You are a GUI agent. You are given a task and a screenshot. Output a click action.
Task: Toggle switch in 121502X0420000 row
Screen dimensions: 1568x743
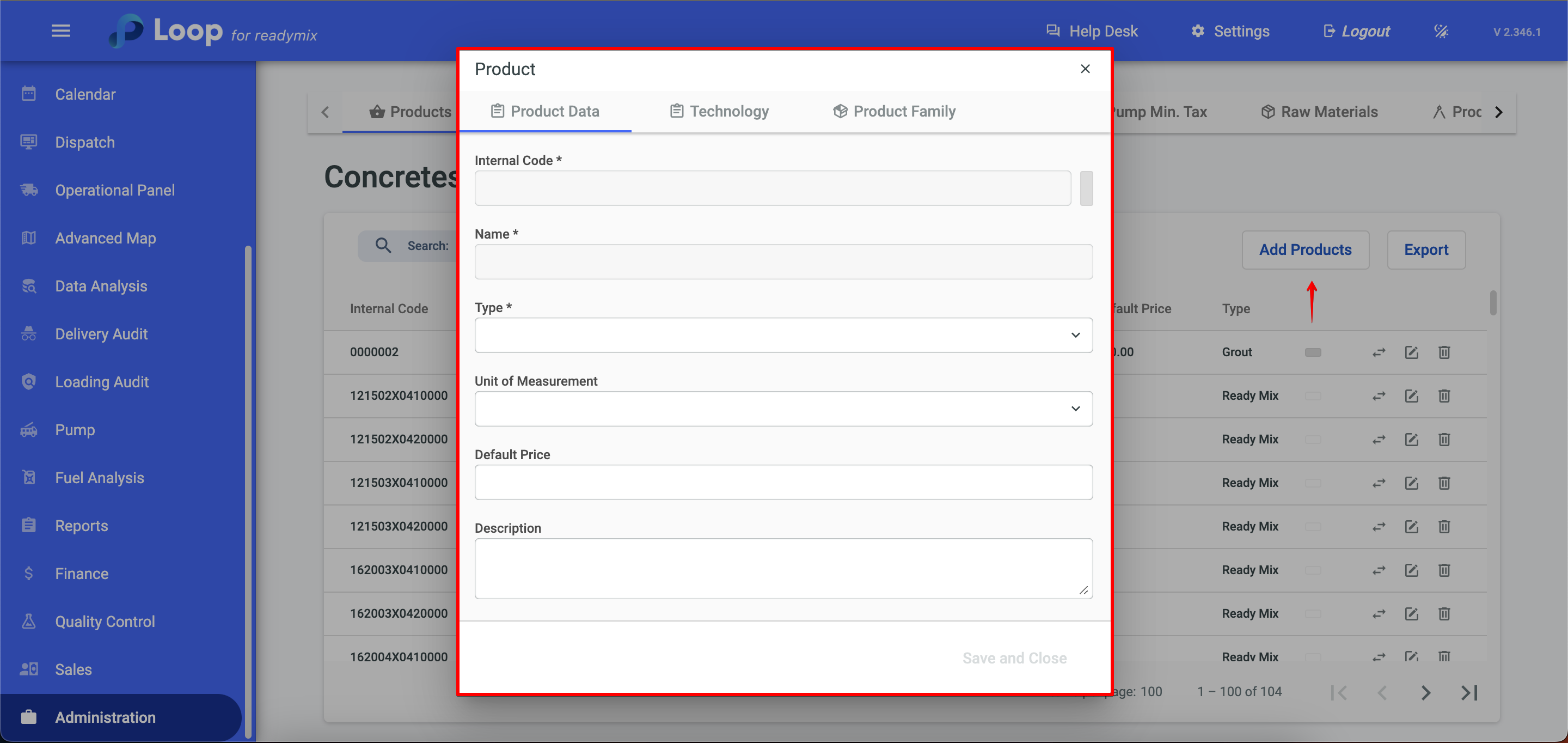pyautogui.click(x=1313, y=439)
